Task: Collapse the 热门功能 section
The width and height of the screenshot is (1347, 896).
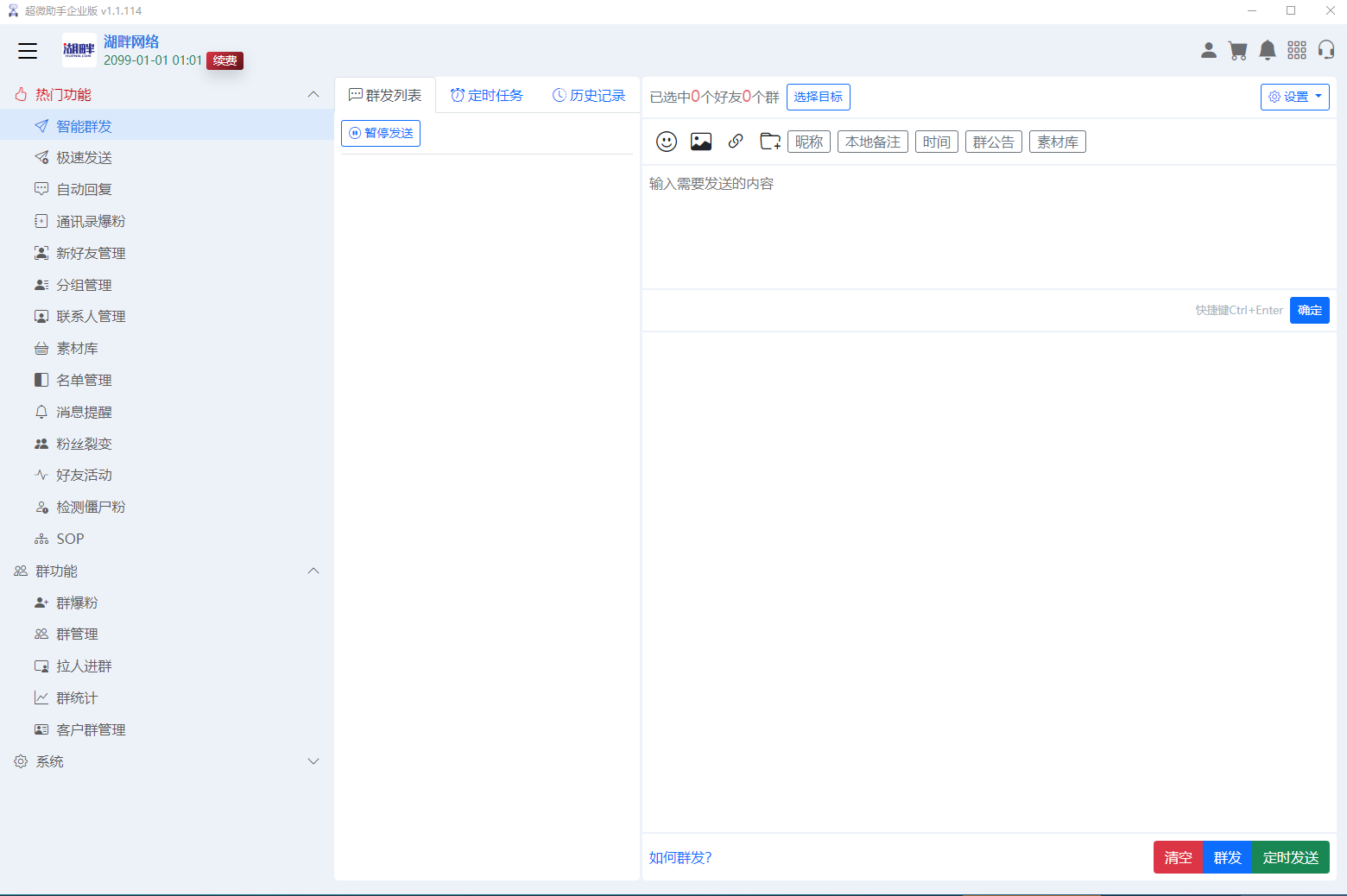Action: click(313, 94)
